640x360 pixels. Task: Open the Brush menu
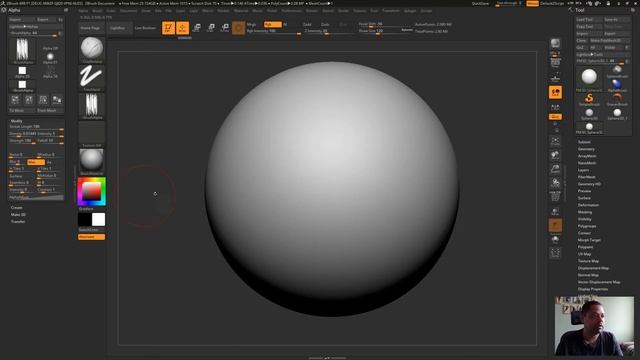coord(97,11)
